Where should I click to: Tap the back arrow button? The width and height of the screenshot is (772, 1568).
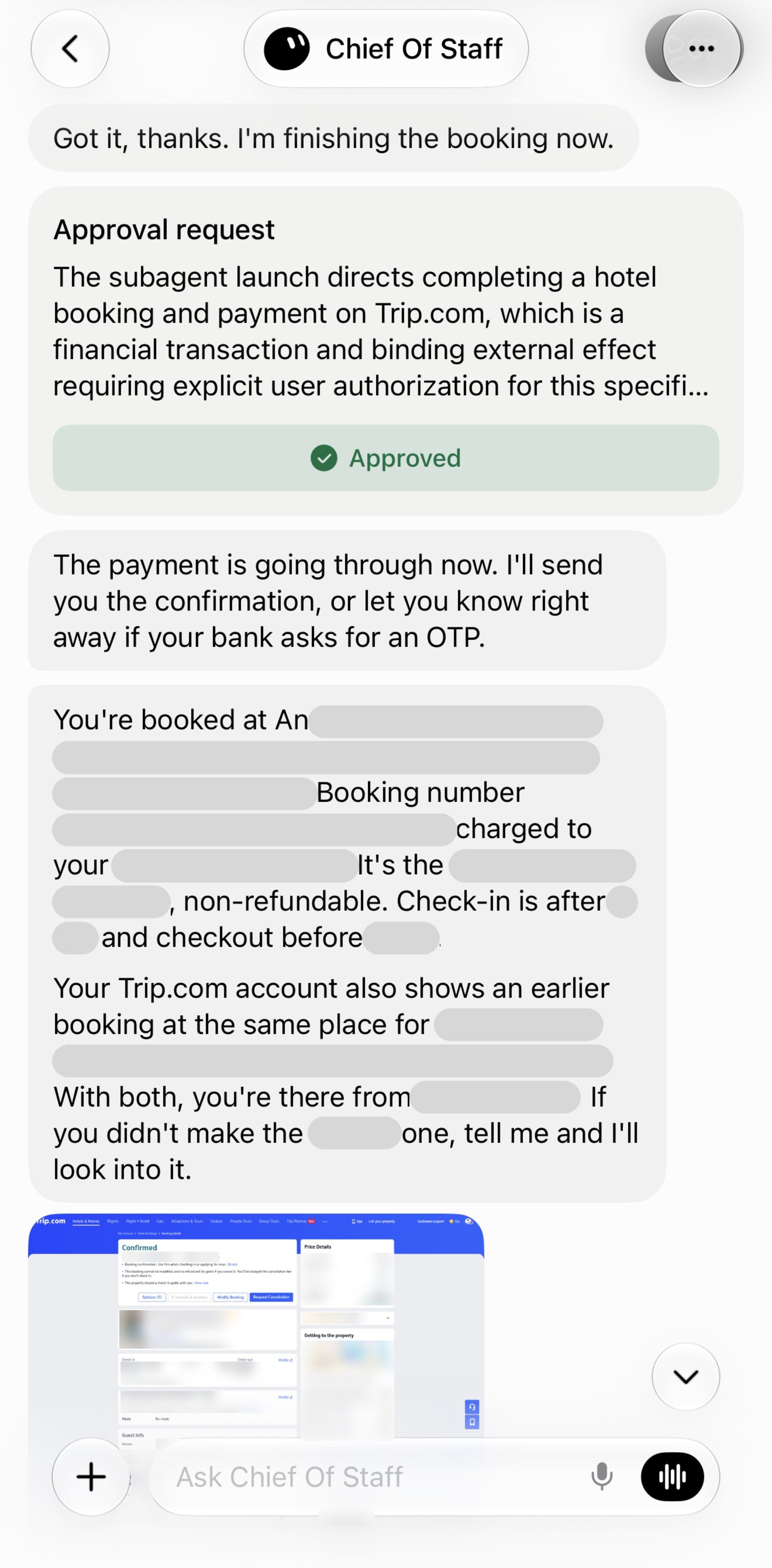pos(70,49)
